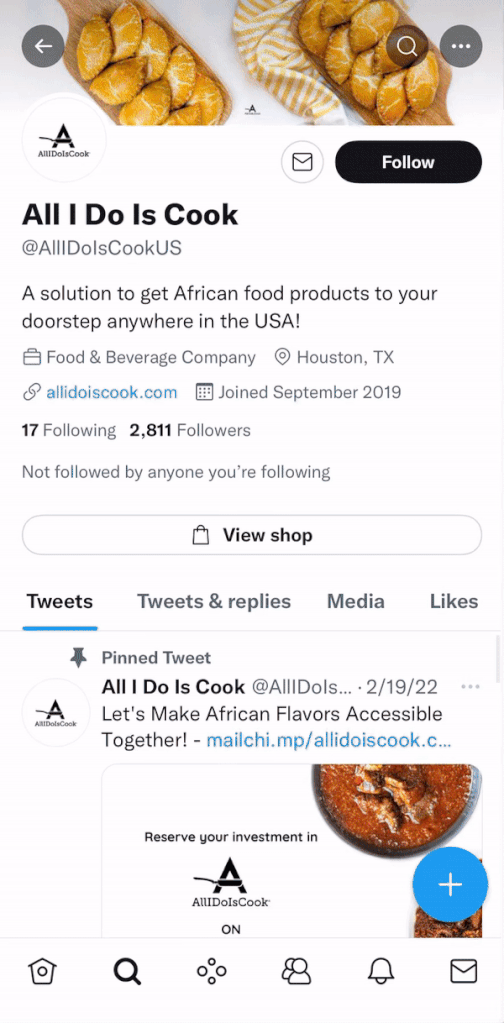Open search with the header magnifier icon

point(407,46)
